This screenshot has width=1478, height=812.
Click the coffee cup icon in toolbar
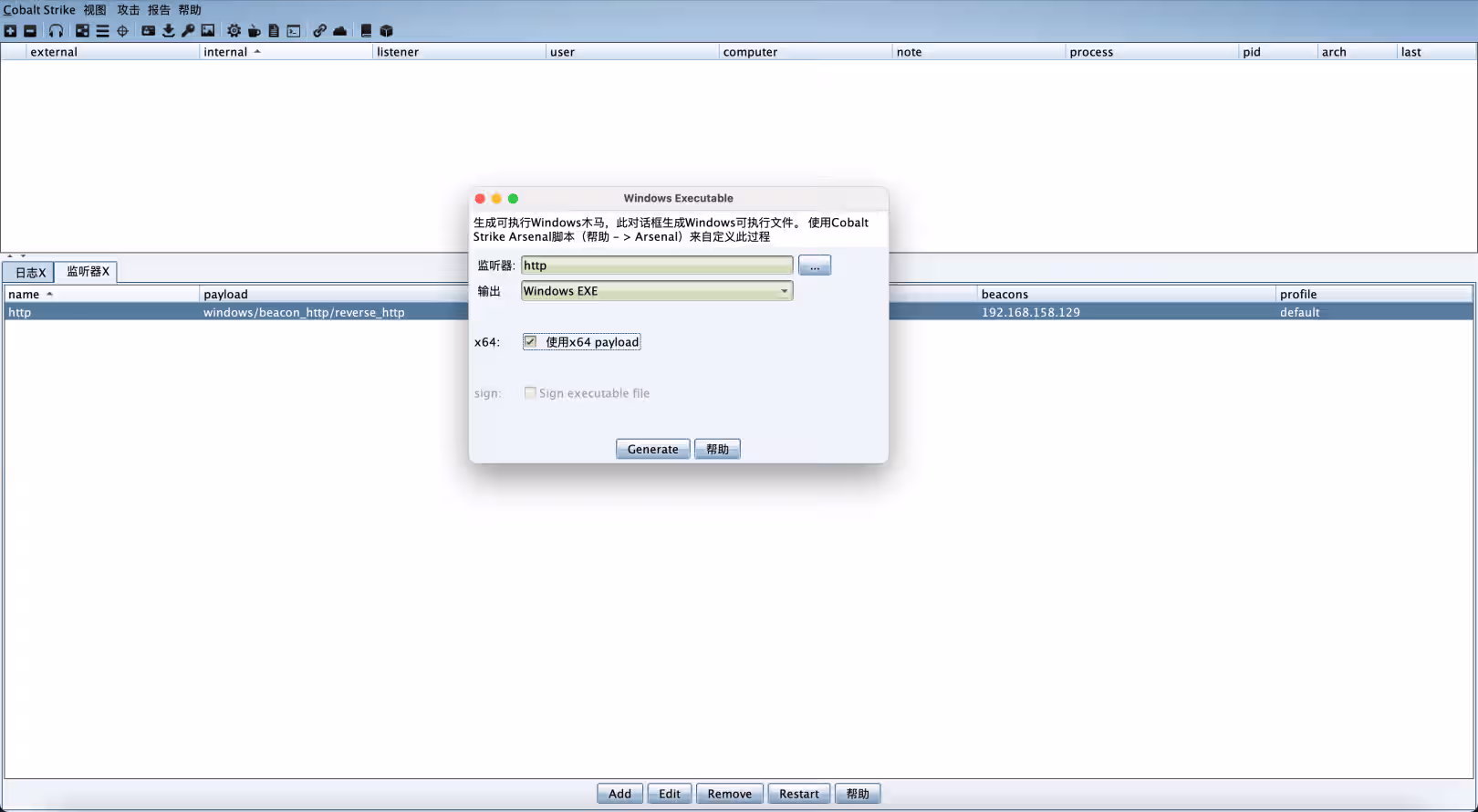(254, 31)
